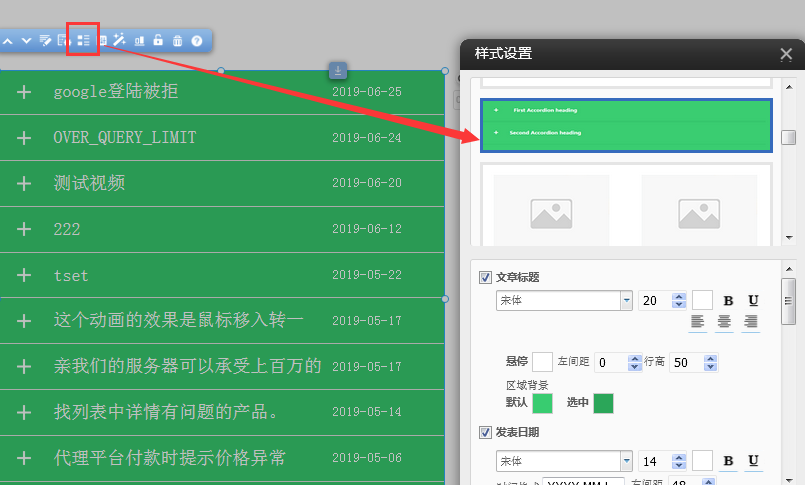Center align the 文章标题 text
The image size is (805, 485).
coord(724,322)
